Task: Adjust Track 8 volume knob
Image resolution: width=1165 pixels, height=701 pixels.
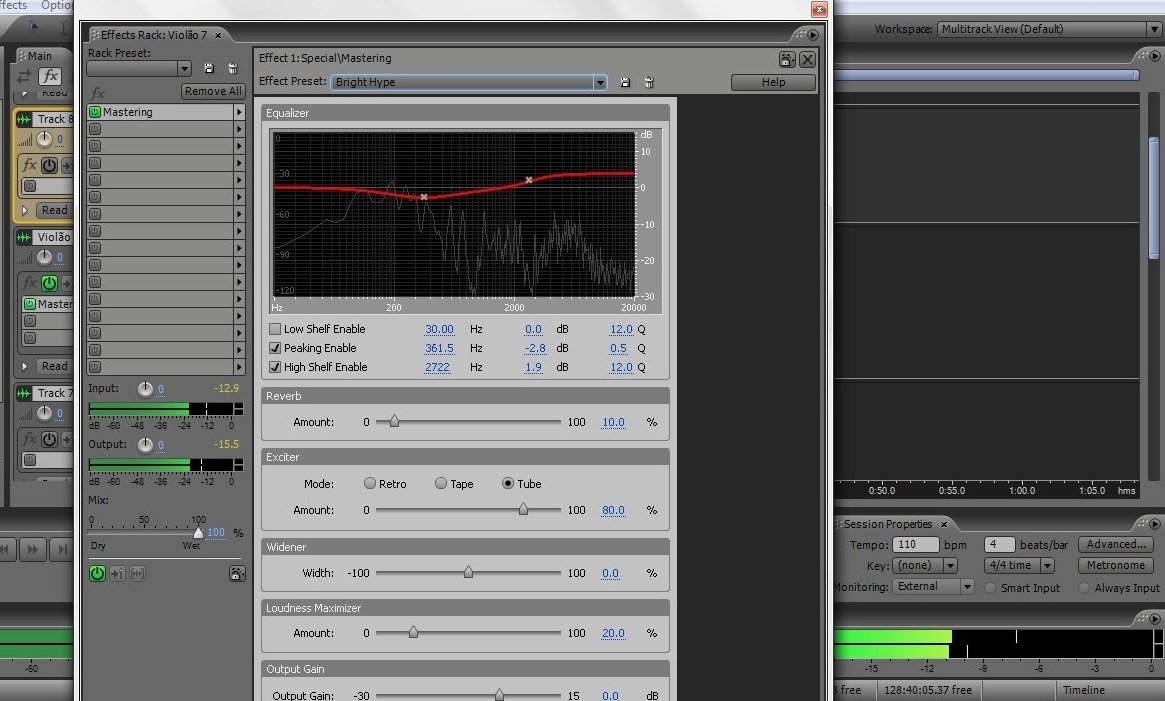Action: [x=45, y=139]
